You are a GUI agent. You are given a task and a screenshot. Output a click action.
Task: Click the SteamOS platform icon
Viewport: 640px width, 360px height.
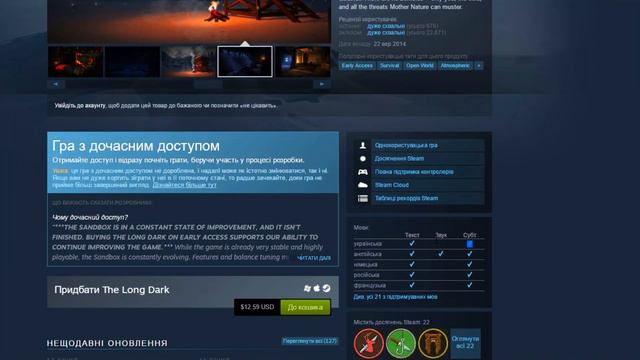(327, 288)
